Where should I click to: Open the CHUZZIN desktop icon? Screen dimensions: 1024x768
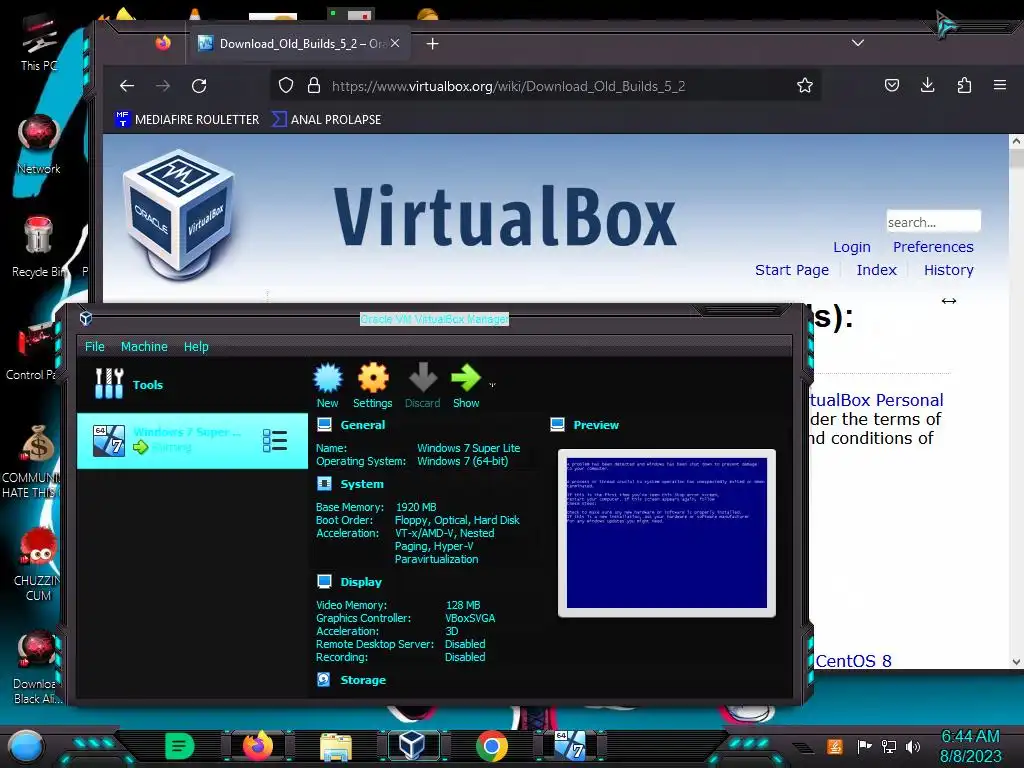point(37,564)
